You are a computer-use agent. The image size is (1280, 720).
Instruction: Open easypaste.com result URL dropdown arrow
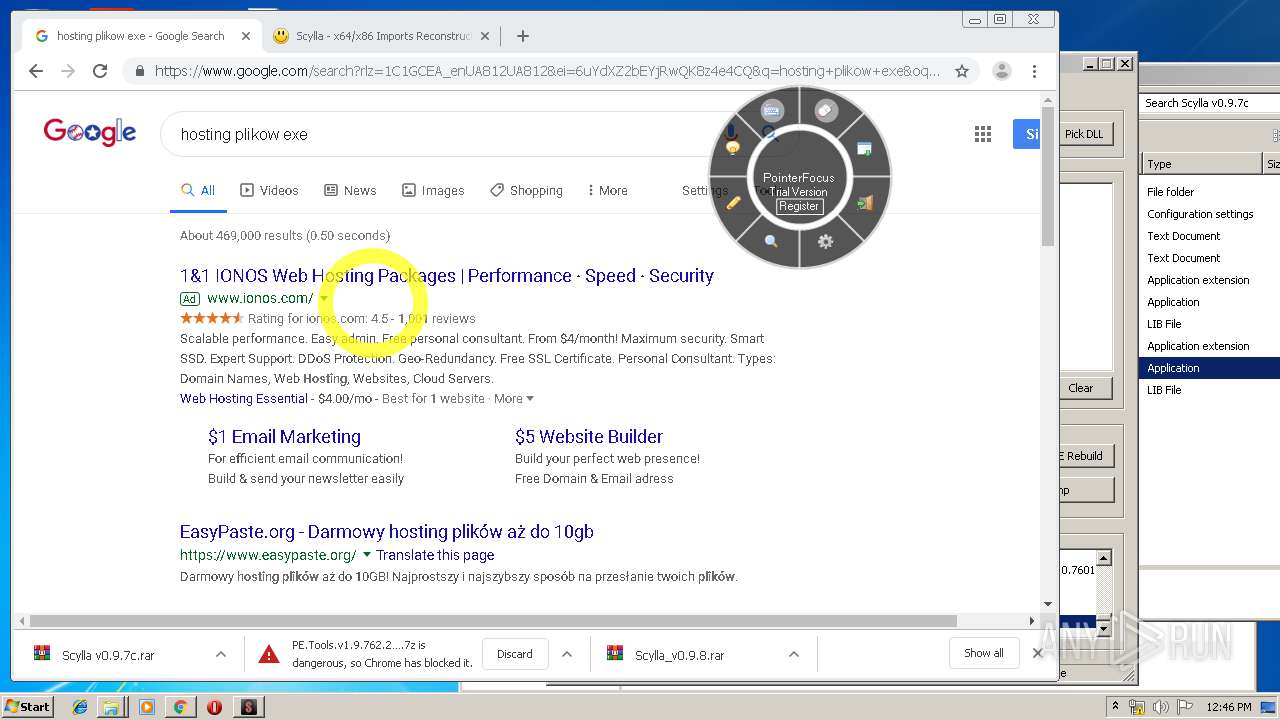[367, 555]
